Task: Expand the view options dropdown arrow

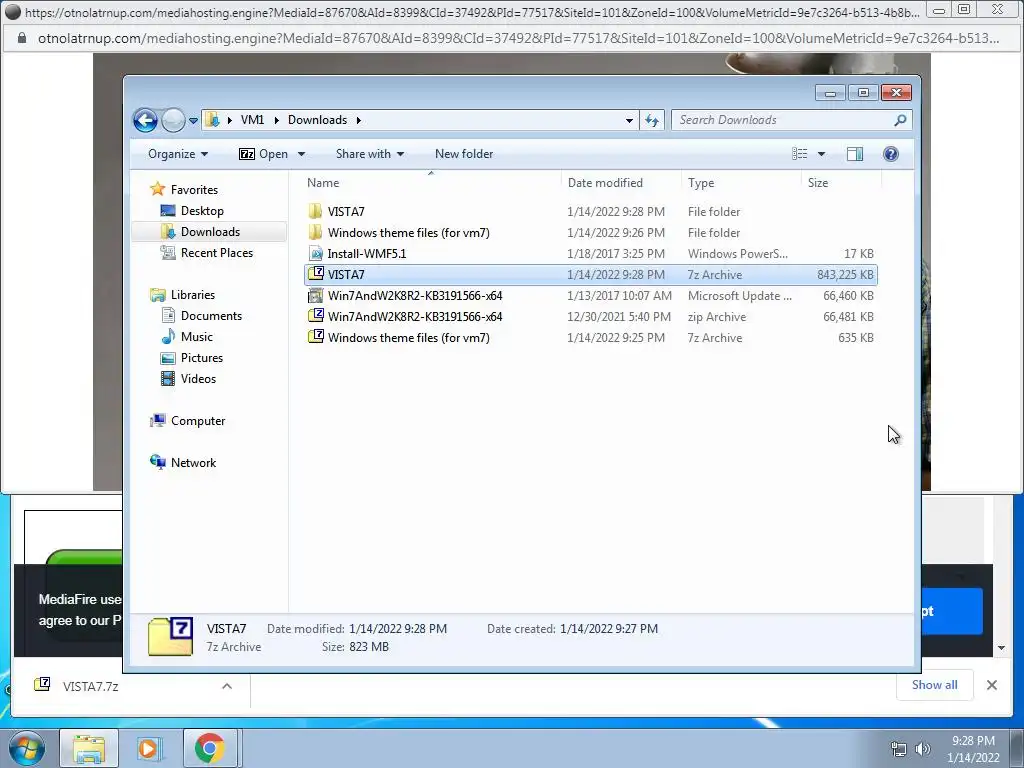Action: point(822,154)
